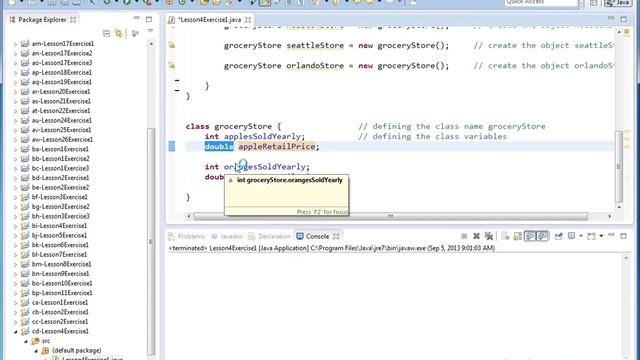
Task: Click the warning marker beside the orlandoStore line
Action: 172,65
